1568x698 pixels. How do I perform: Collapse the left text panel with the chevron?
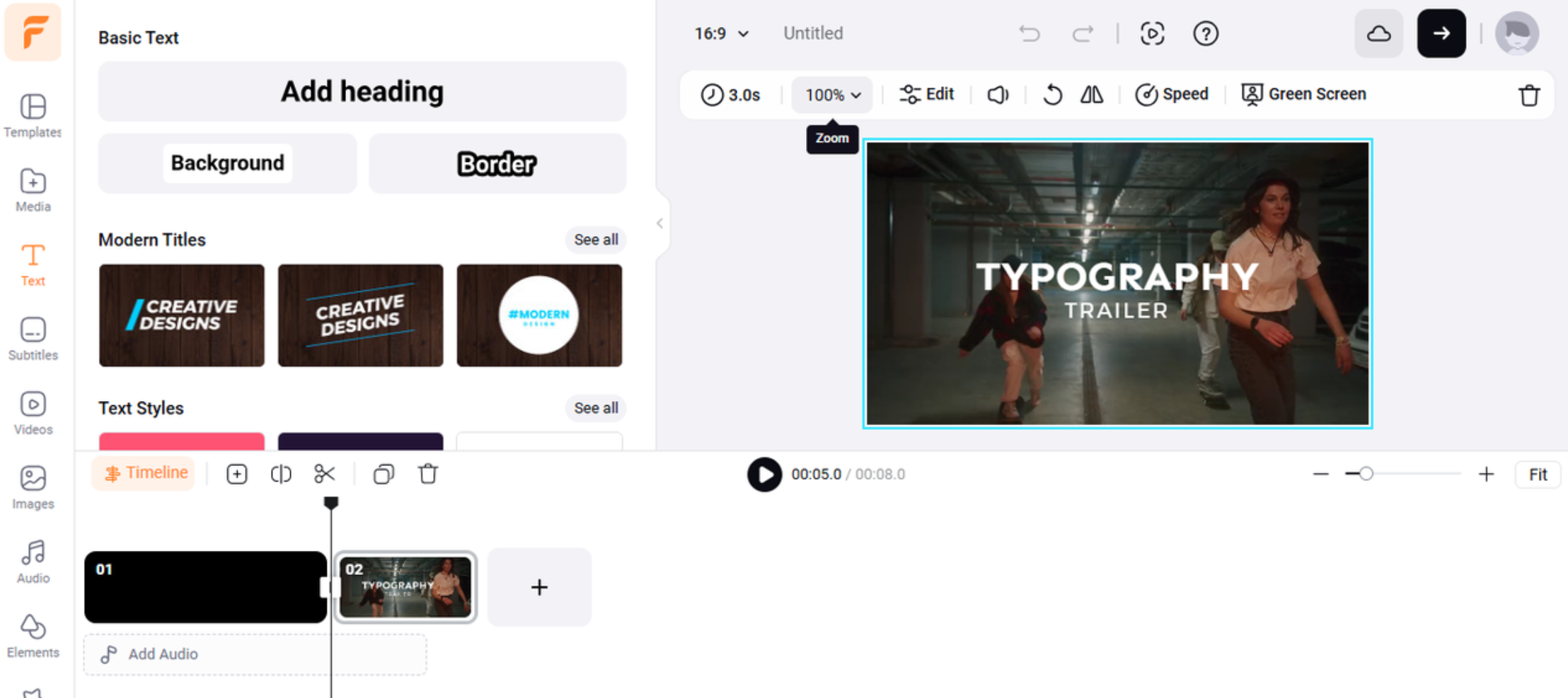(659, 223)
